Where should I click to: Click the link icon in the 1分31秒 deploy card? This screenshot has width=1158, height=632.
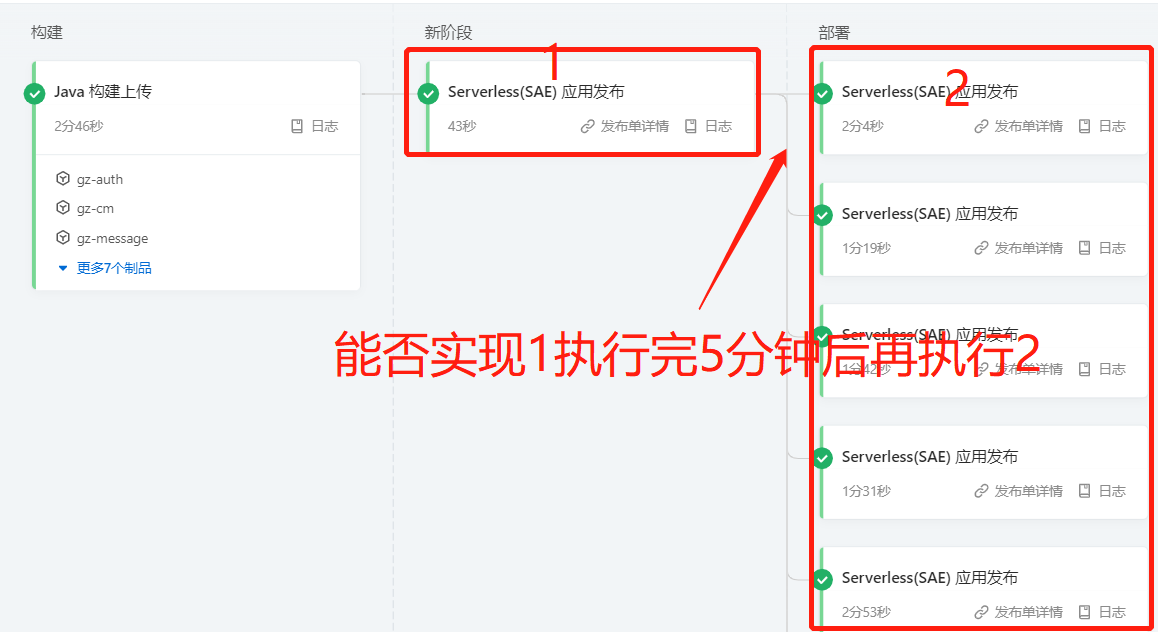coord(981,491)
